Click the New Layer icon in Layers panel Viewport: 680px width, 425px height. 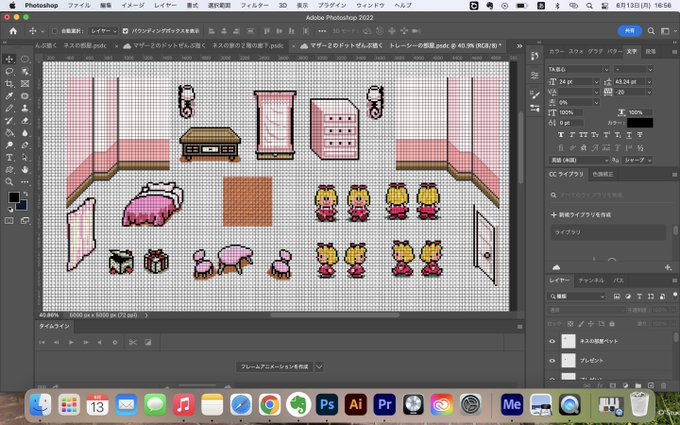coord(651,385)
